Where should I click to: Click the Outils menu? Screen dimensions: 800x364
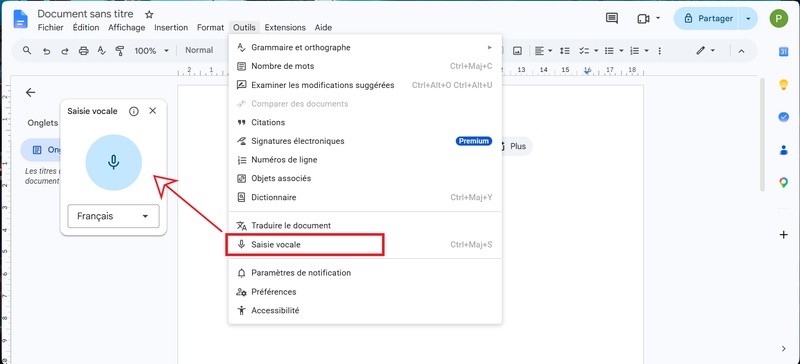(x=244, y=28)
